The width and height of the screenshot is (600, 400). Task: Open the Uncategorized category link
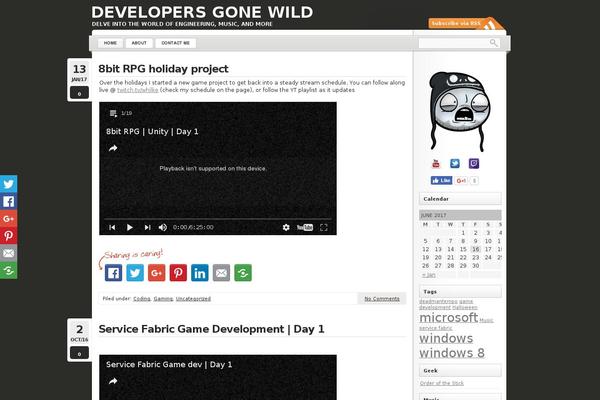pos(193,299)
